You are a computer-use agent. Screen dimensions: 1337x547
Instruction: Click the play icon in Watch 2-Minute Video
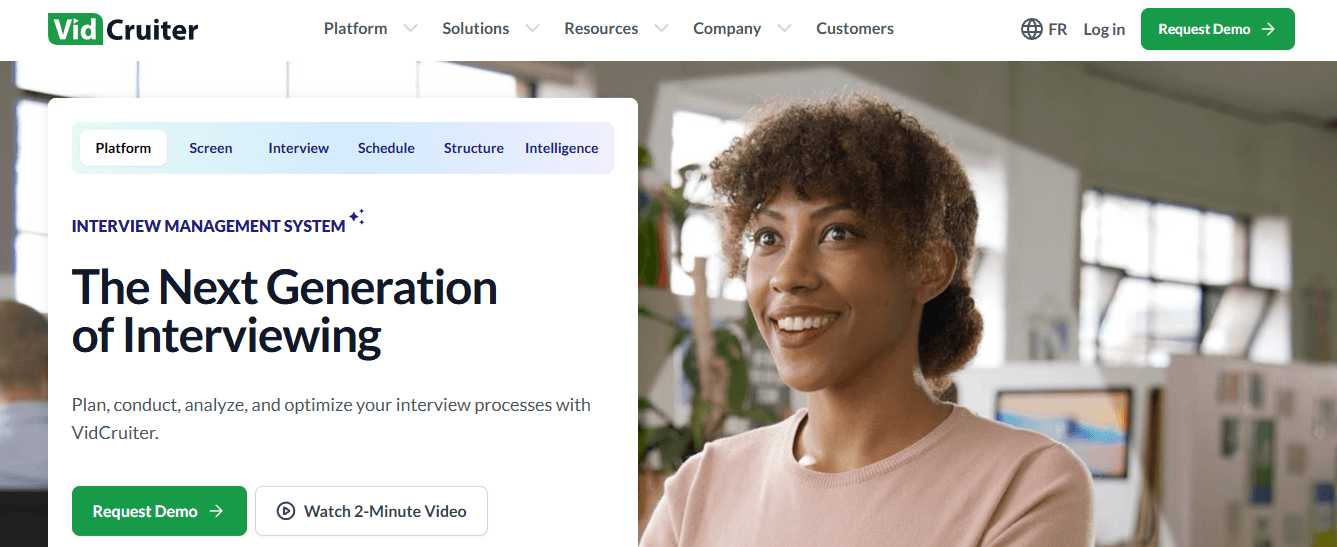click(286, 511)
